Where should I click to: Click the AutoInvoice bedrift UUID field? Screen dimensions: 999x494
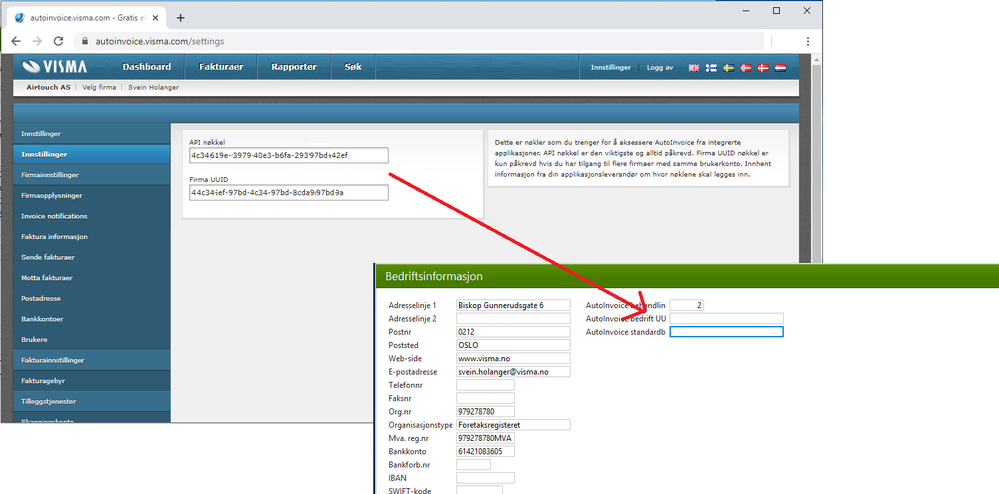pyautogui.click(x=726, y=319)
